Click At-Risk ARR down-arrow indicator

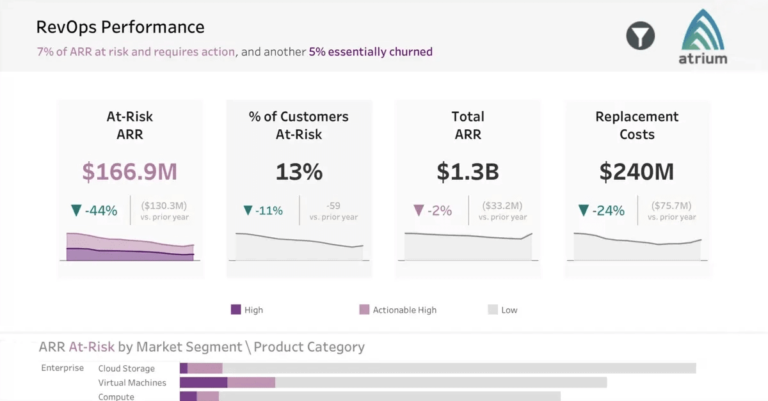(x=76, y=211)
